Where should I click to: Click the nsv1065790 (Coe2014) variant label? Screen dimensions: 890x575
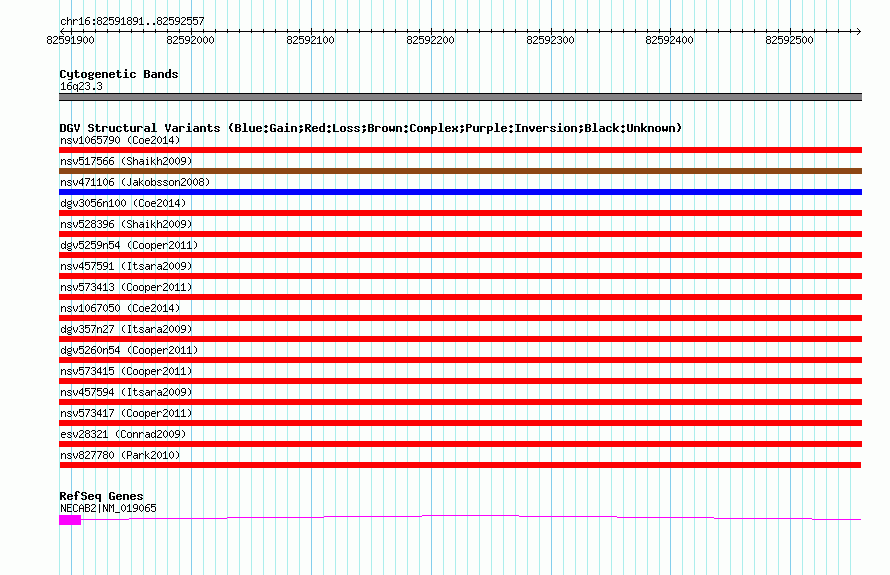[120, 140]
